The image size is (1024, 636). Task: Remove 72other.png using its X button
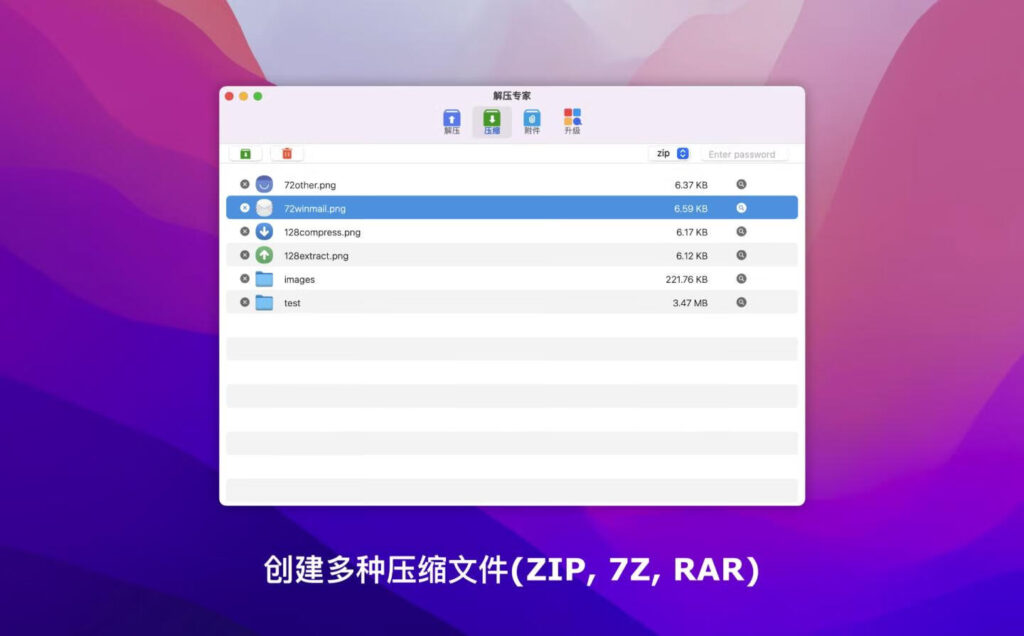click(243, 184)
